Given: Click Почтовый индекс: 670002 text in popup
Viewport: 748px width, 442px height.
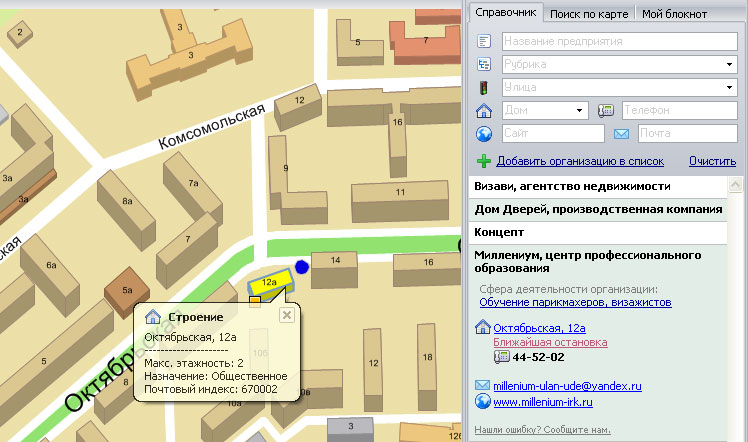Looking at the screenshot, I should pyautogui.click(x=211, y=389).
